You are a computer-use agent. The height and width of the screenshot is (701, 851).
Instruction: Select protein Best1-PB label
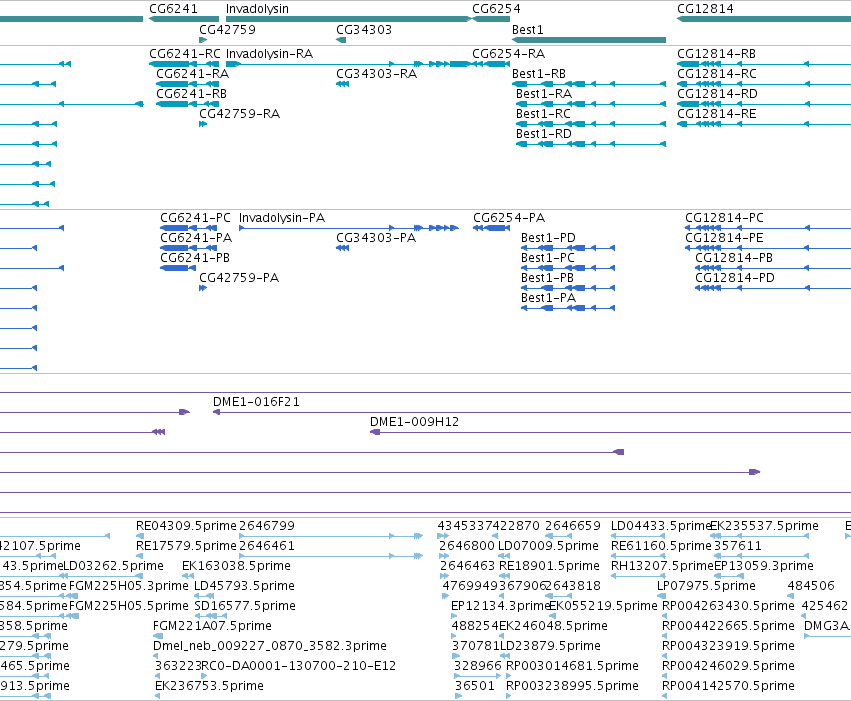pyautogui.click(x=548, y=278)
